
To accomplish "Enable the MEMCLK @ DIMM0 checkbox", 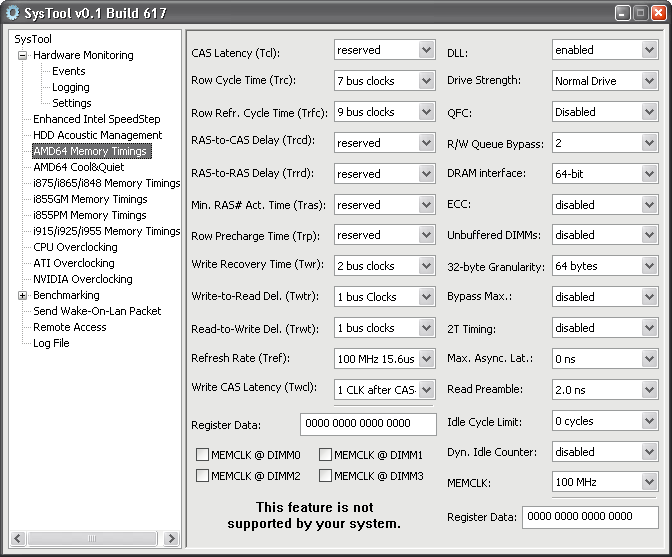I will [x=203, y=455].
